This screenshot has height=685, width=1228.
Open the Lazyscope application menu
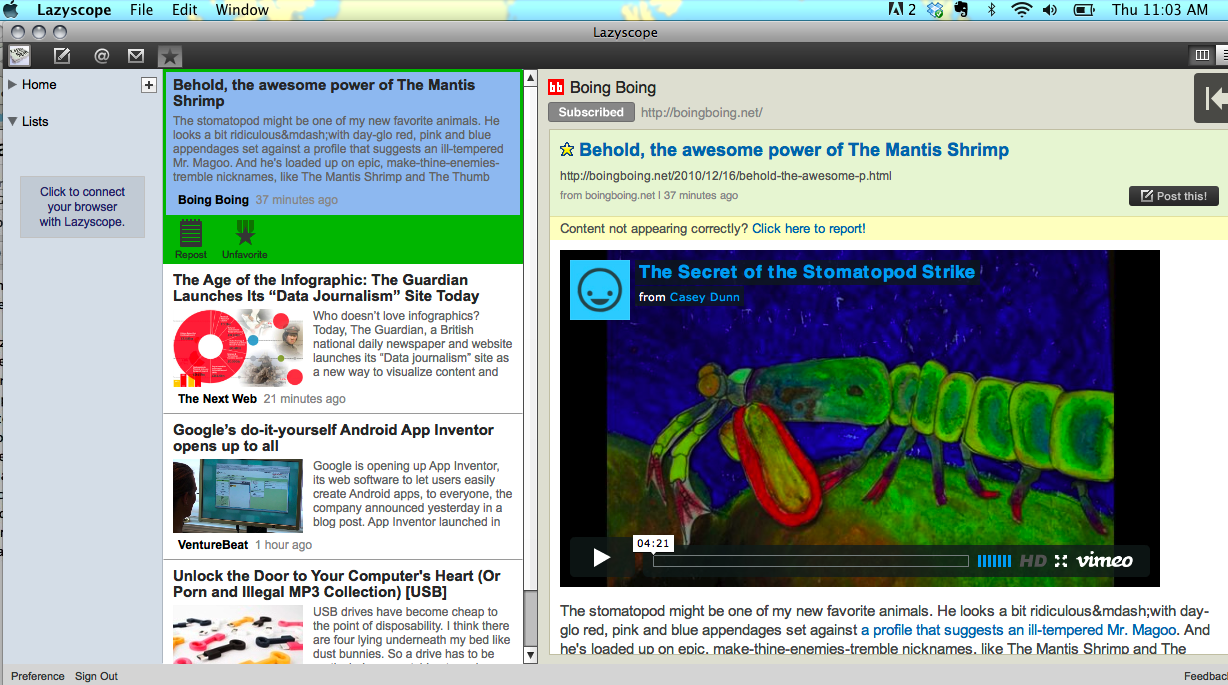pos(74,10)
